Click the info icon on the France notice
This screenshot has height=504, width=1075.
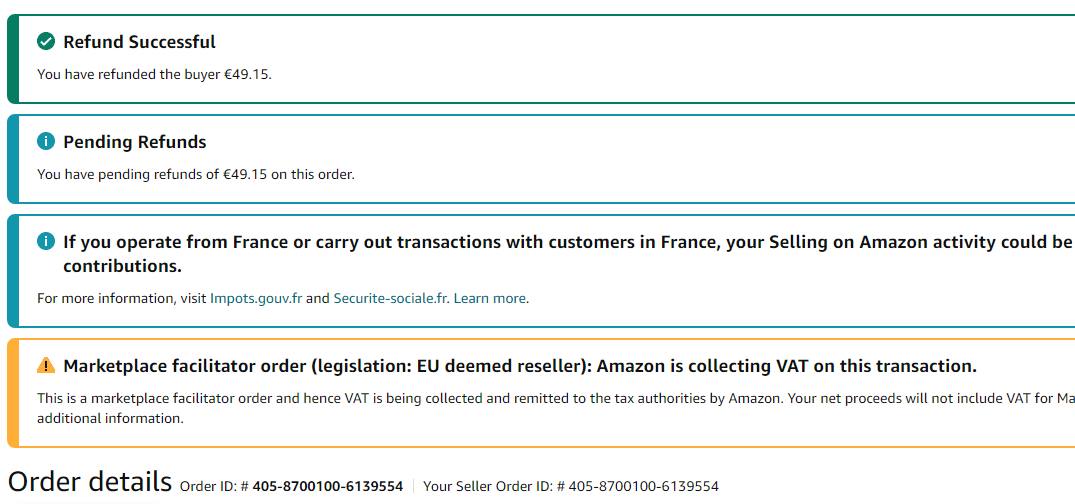45,242
